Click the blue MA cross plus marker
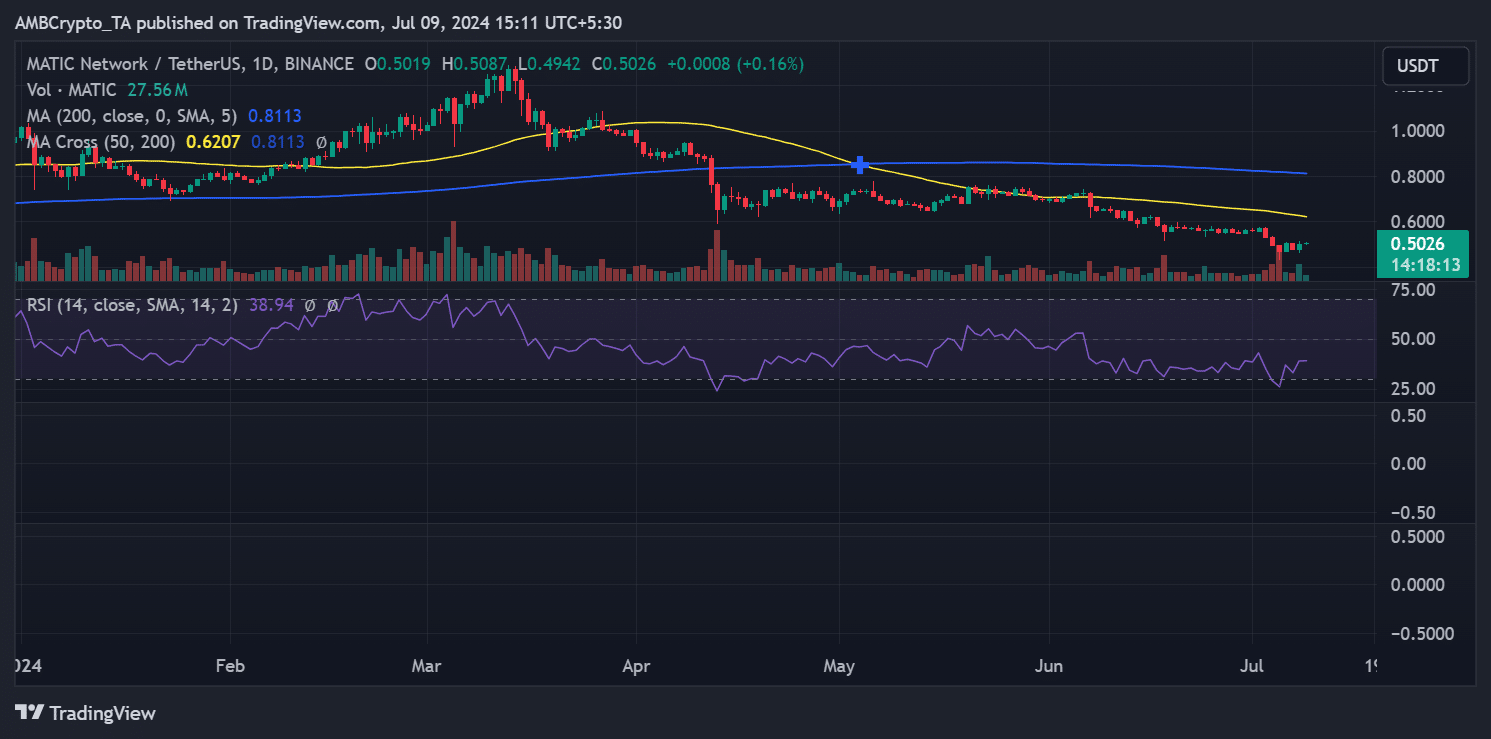The image size is (1491, 739). pos(859,164)
